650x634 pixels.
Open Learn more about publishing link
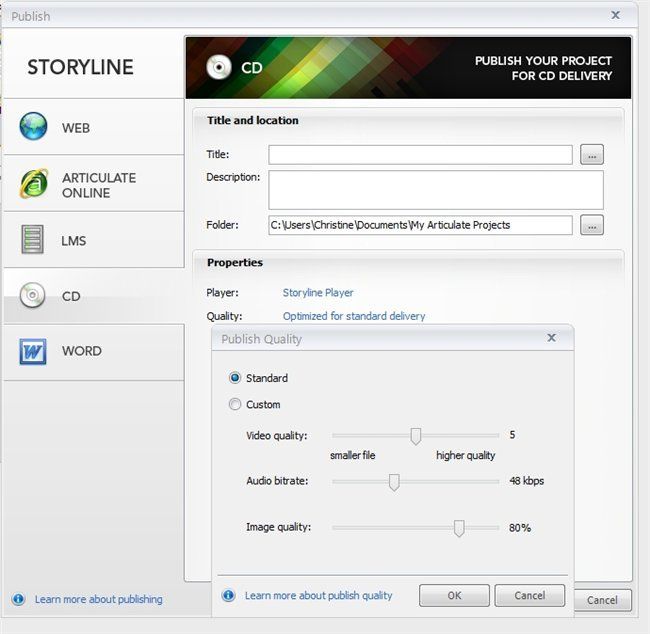99,599
